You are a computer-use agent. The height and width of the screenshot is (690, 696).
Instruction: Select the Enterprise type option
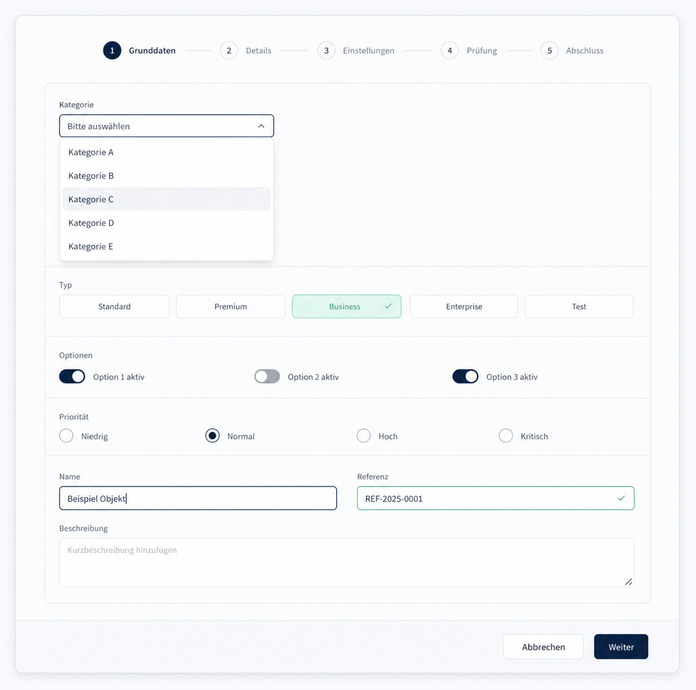pos(464,306)
